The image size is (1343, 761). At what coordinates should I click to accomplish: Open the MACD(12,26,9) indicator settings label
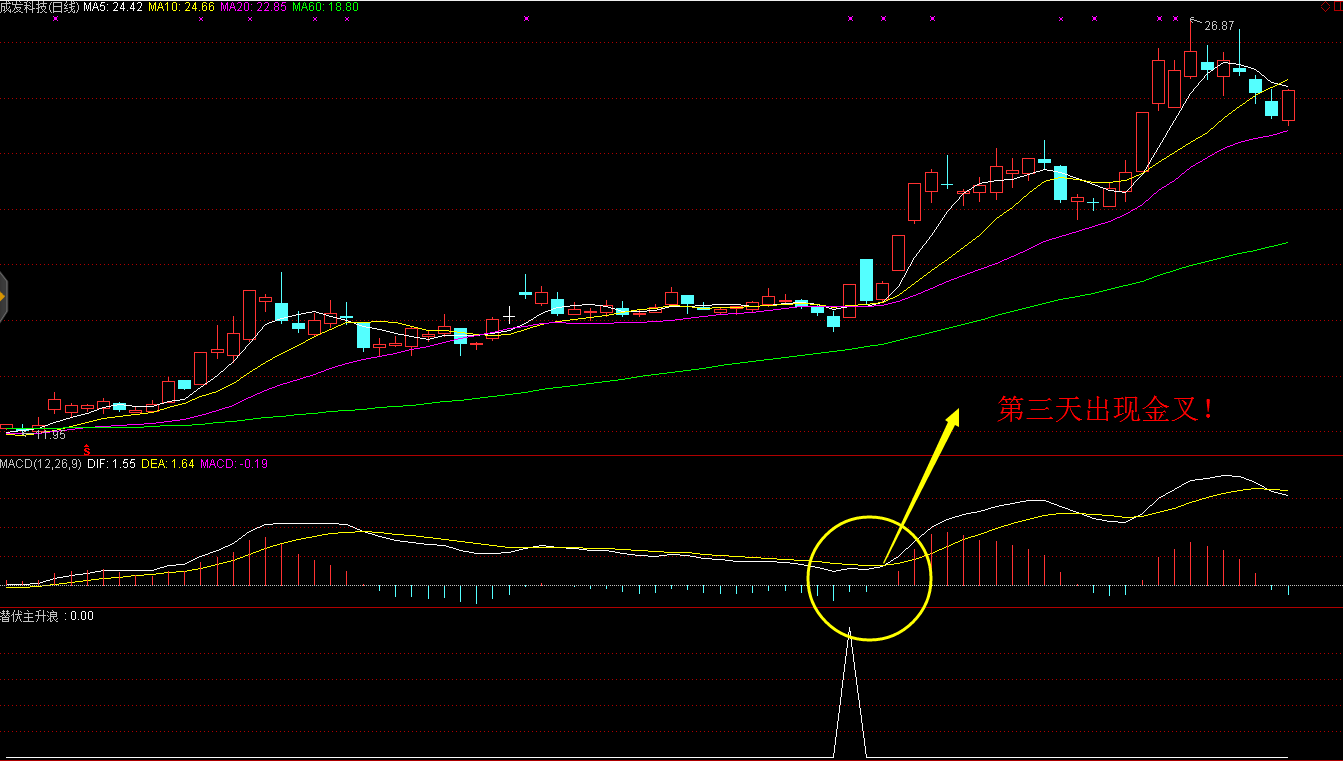[x=41, y=464]
